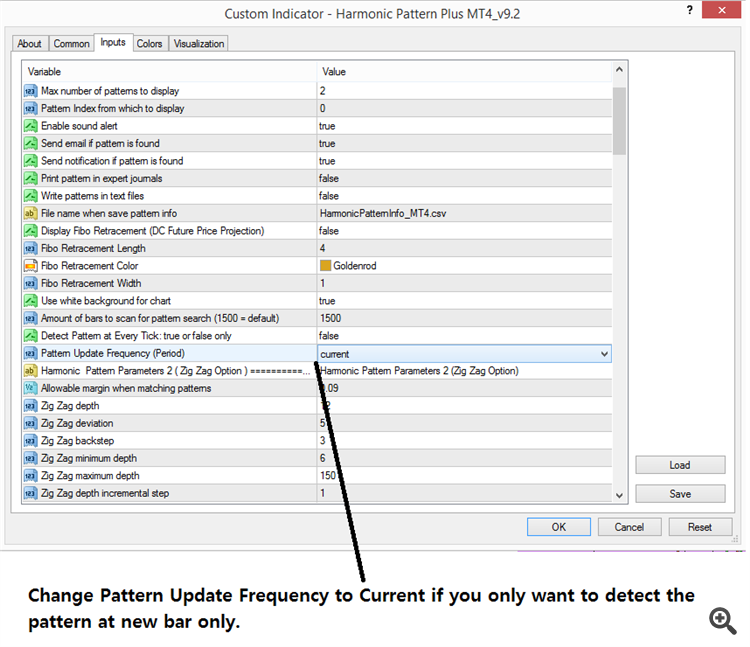Click the OK button
Image resolution: width=750 pixels, height=647 pixels.
click(x=559, y=527)
